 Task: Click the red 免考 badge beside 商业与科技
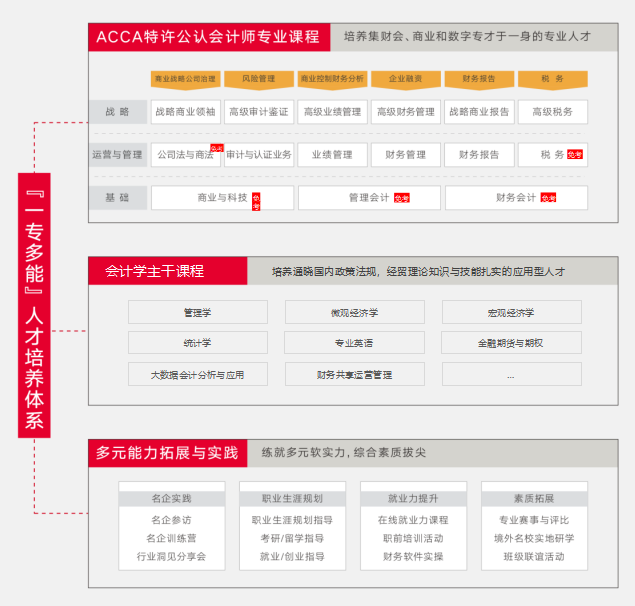click(x=256, y=200)
